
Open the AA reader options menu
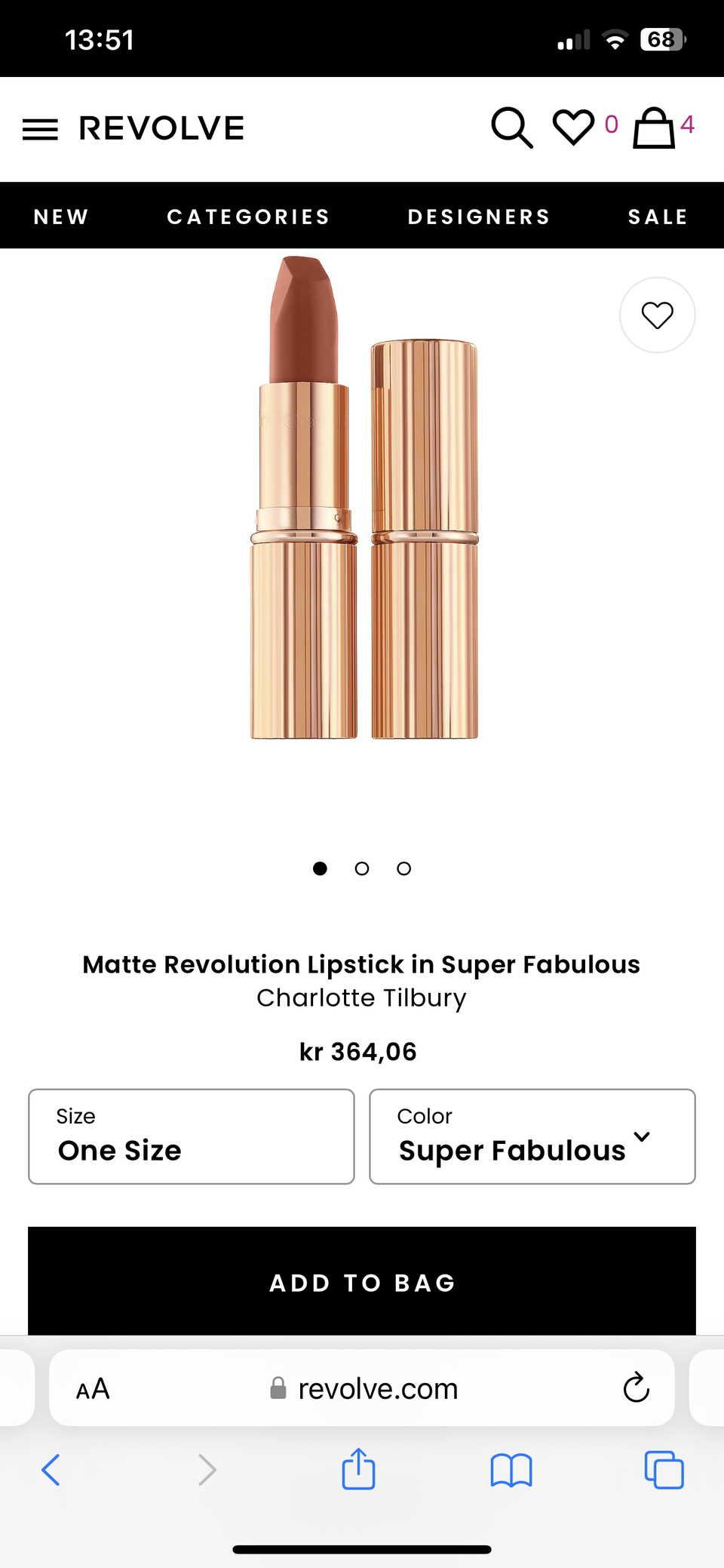pyautogui.click(x=93, y=1388)
